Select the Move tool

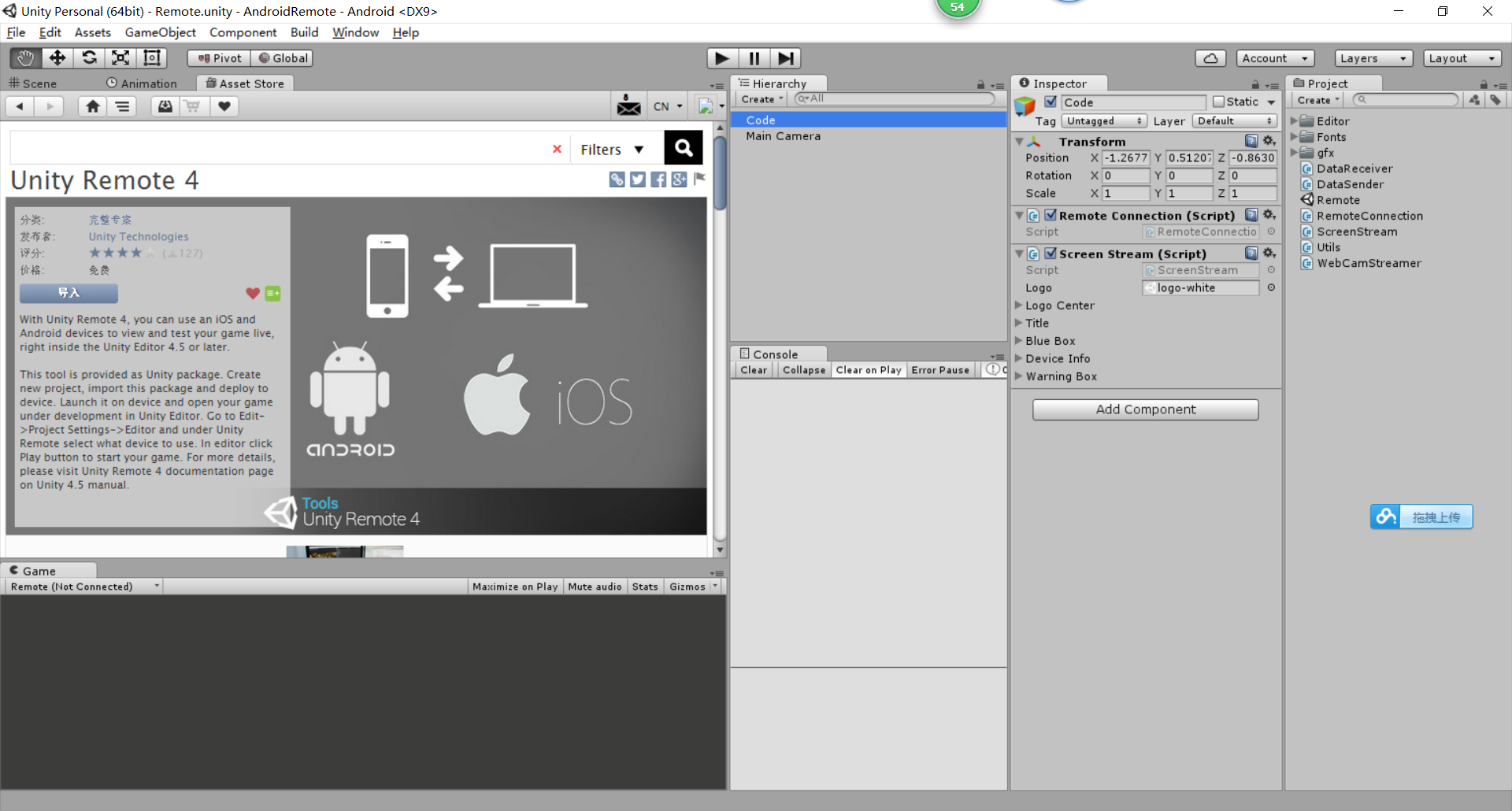pos(57,58)
